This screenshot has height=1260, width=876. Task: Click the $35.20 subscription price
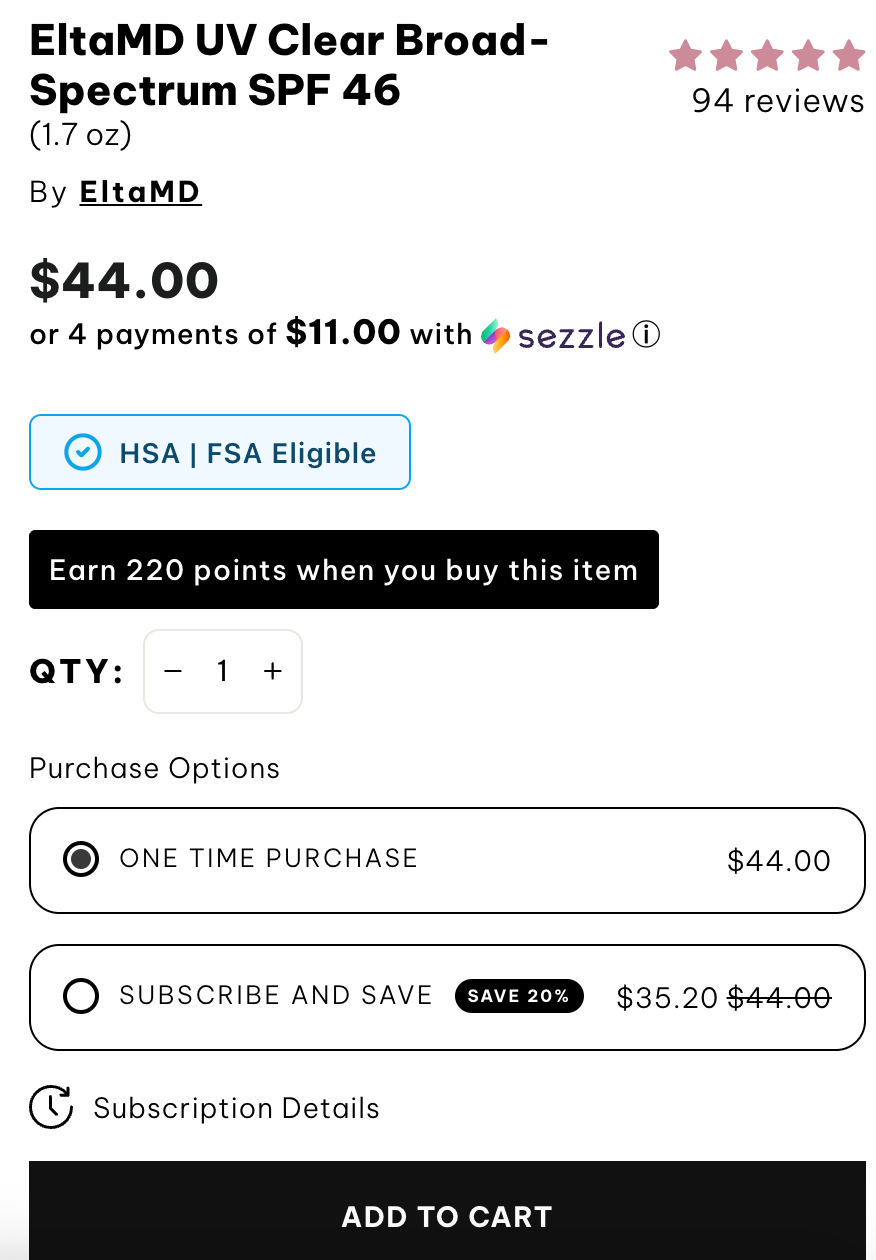coord(667,997)
